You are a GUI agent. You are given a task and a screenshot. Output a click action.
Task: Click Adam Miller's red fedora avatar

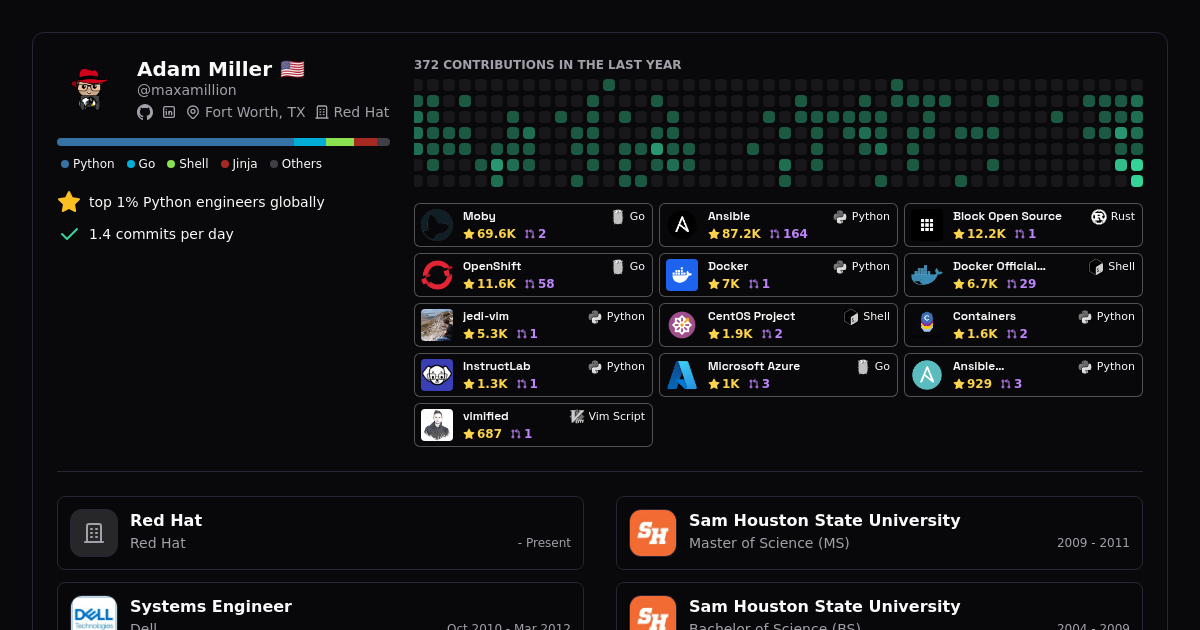[x=89, y=90]
